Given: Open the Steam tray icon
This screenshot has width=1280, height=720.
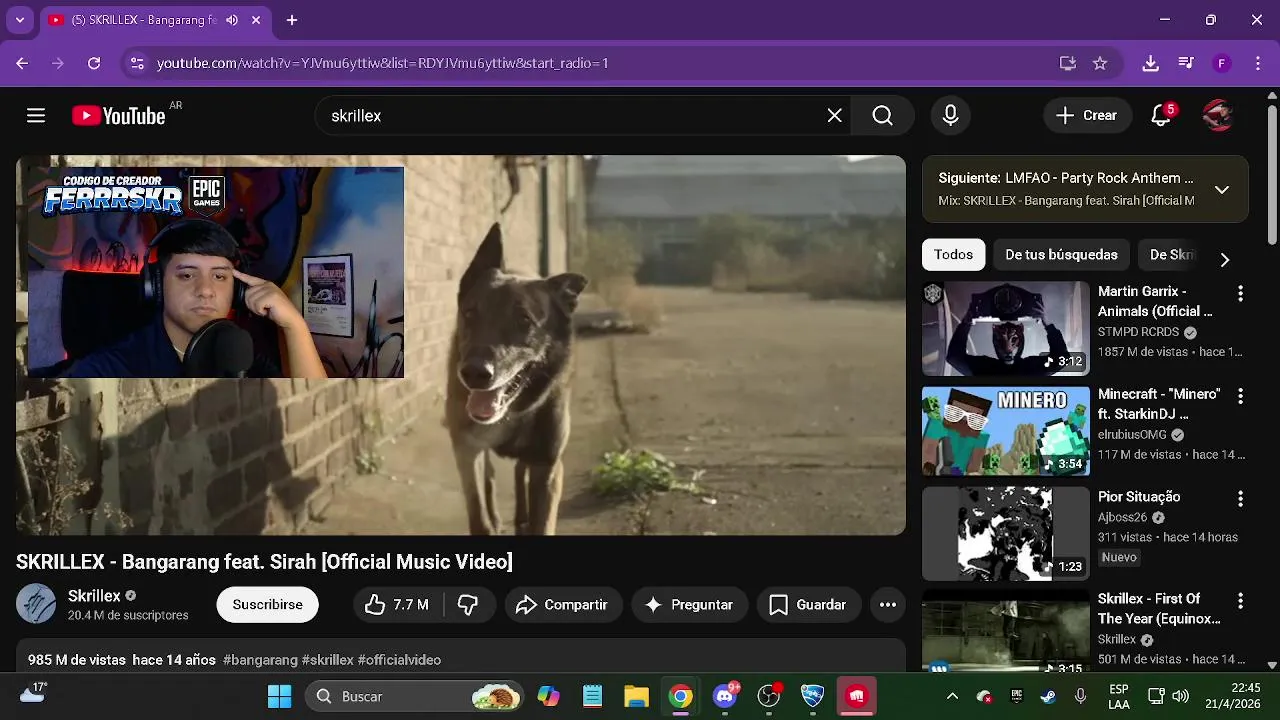Looking at the screenshot, I should pos(1048,696).
